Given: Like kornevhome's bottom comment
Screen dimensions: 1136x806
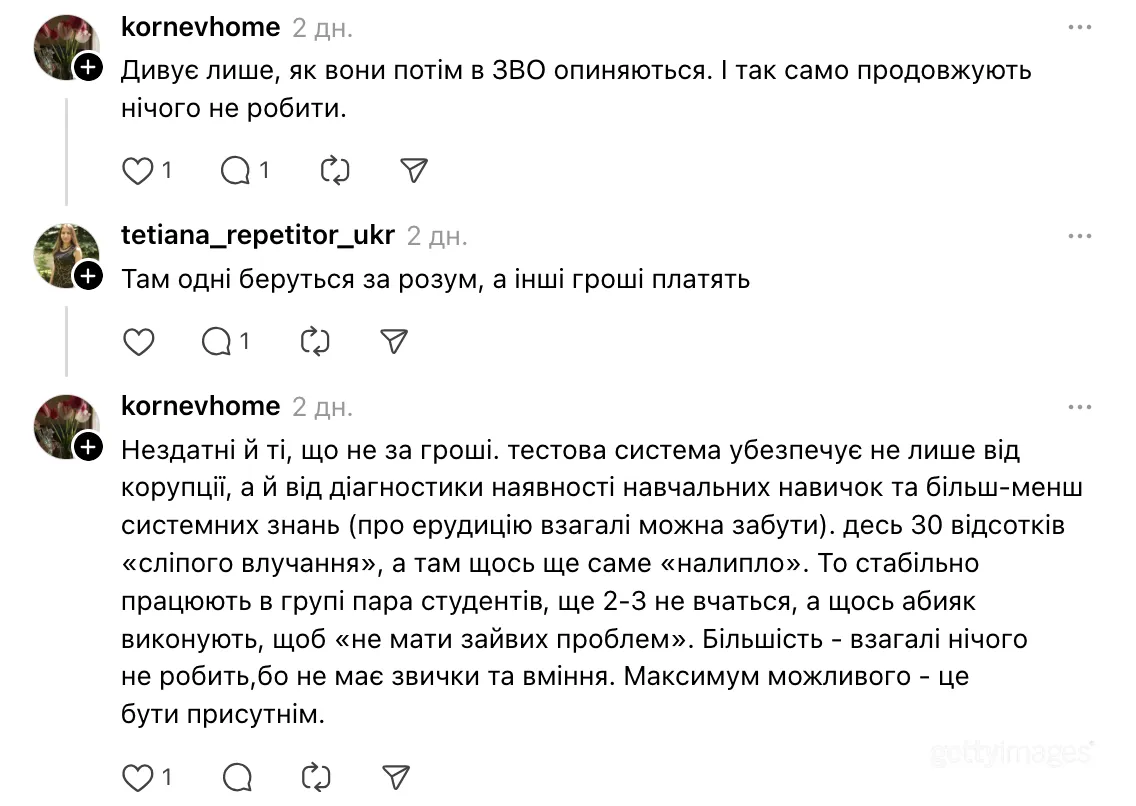Looking at the screenshot, I should pos(137,775).
